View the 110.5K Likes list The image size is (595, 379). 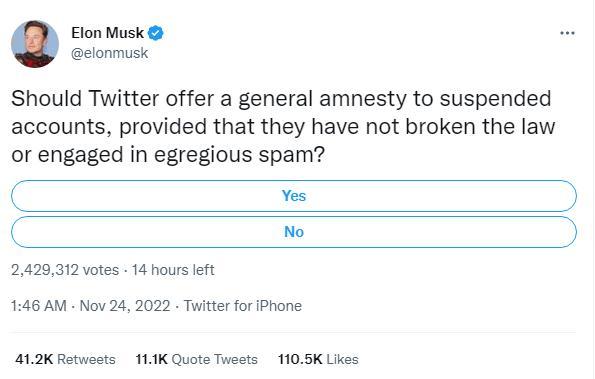point(318,359)
